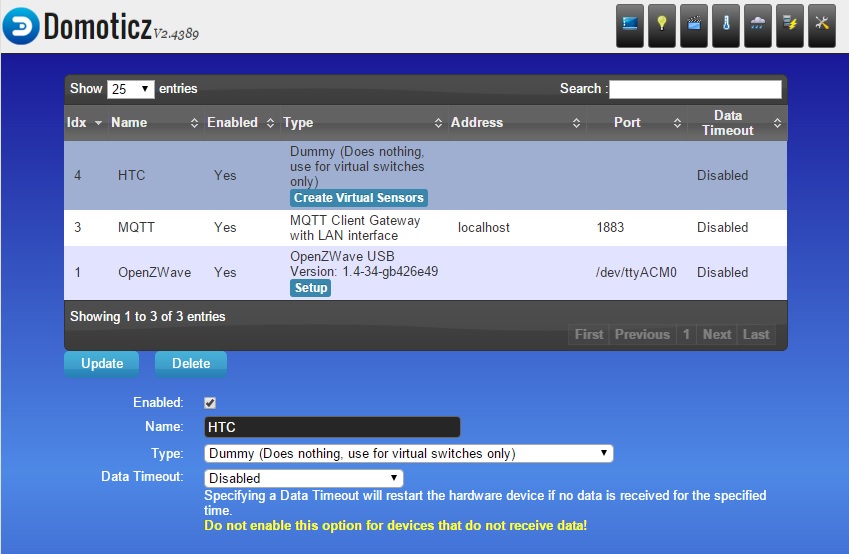Open the hardware Type dropdown
Screen dimensions: 849x554
[x=409, y=453]
